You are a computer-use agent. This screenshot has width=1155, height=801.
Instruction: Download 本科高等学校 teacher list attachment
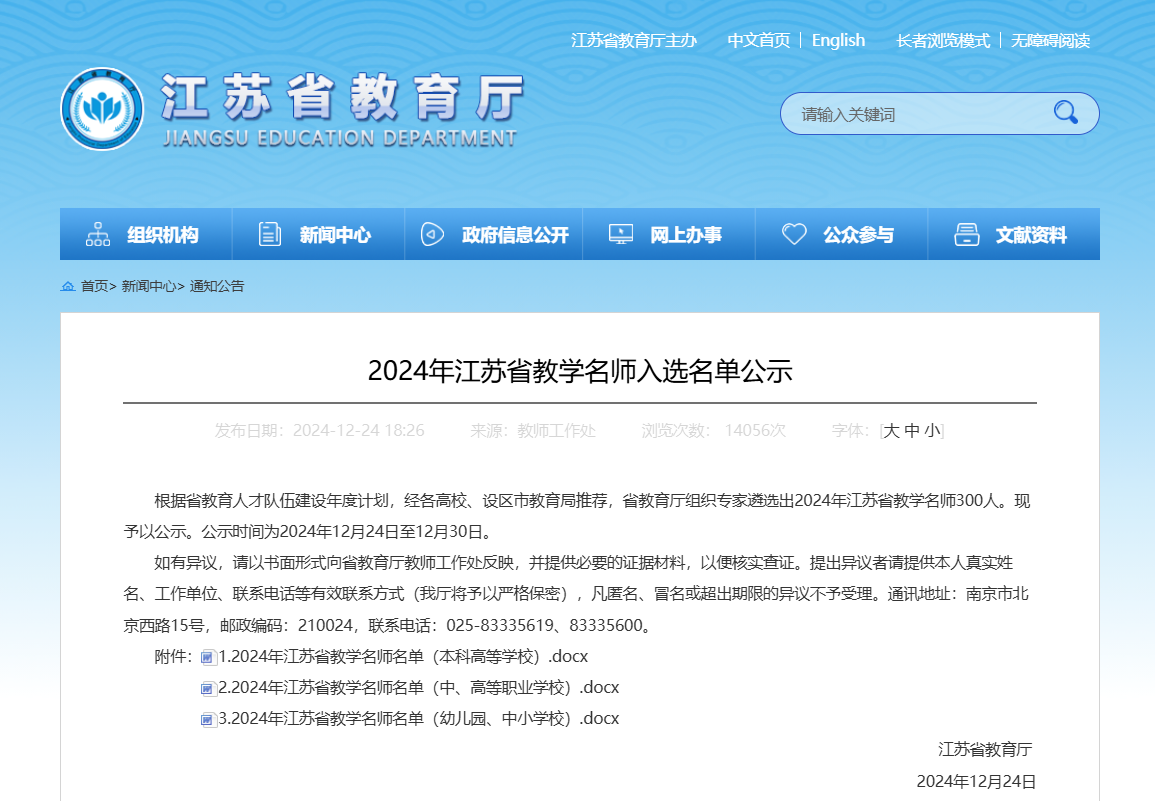[403, 657]
